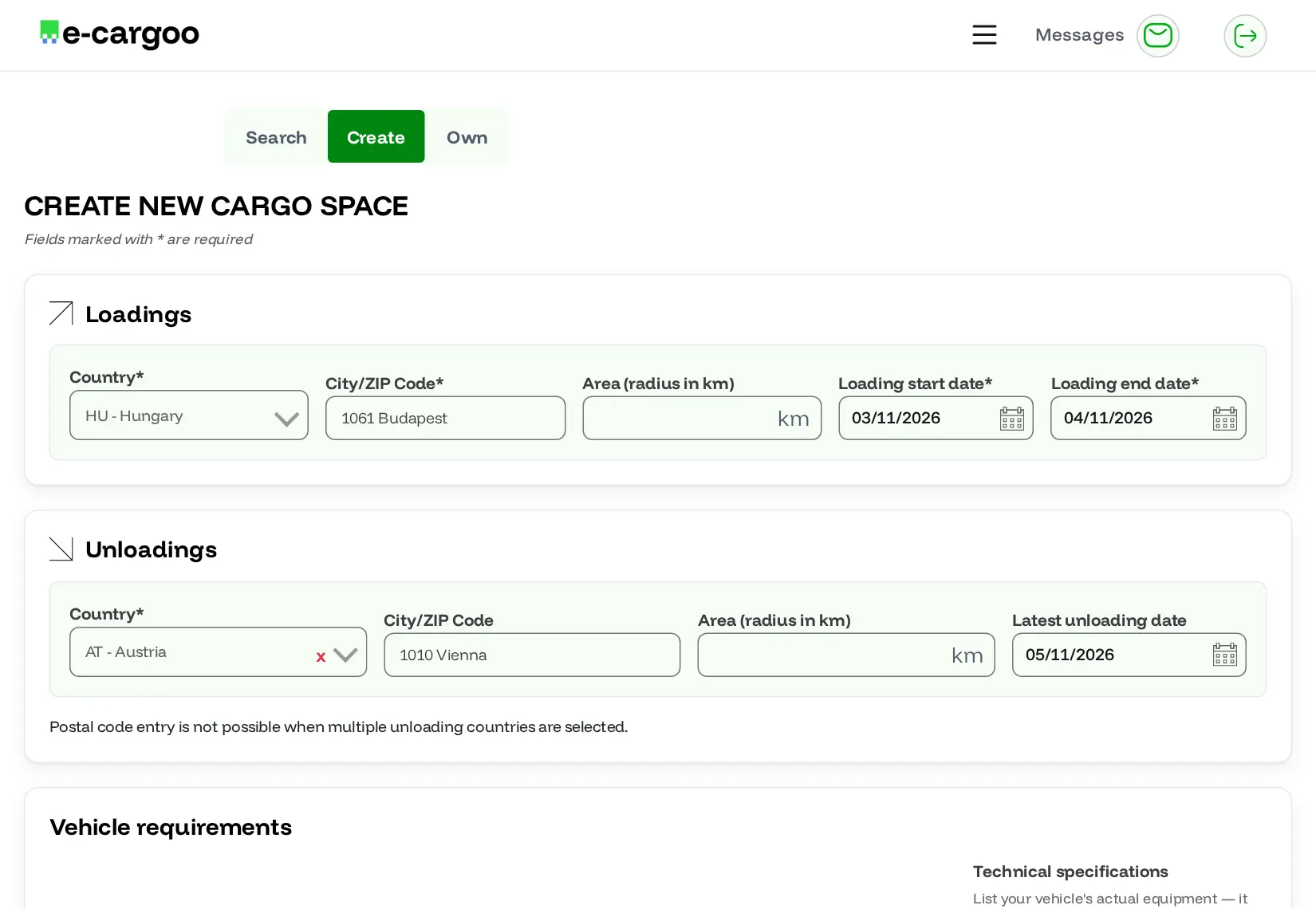Switch to the Search tab
The height and width of the screenshot is (909, 1316).
(x=276, y=137)
